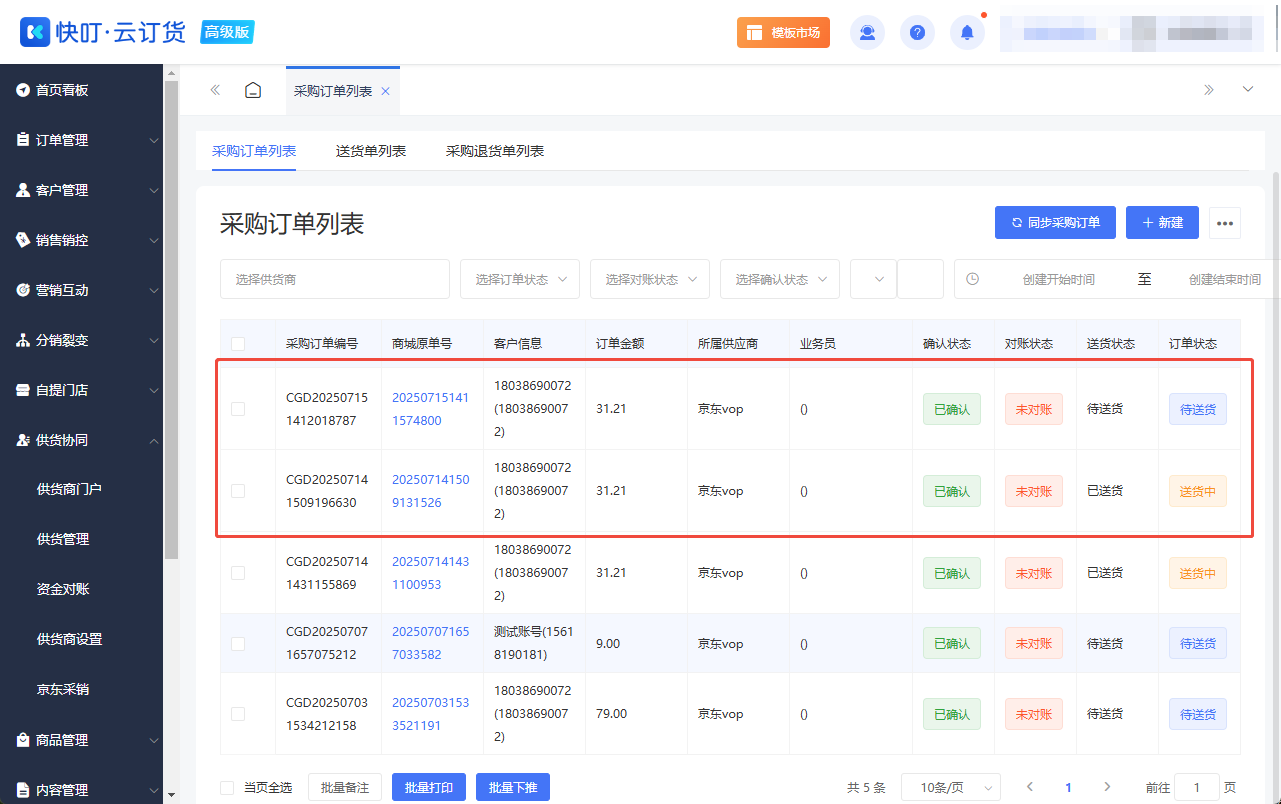This screenshot has width=1281, height=804.
Task: Open 京东采销 submenu item
Action: [x=63, y=689]
